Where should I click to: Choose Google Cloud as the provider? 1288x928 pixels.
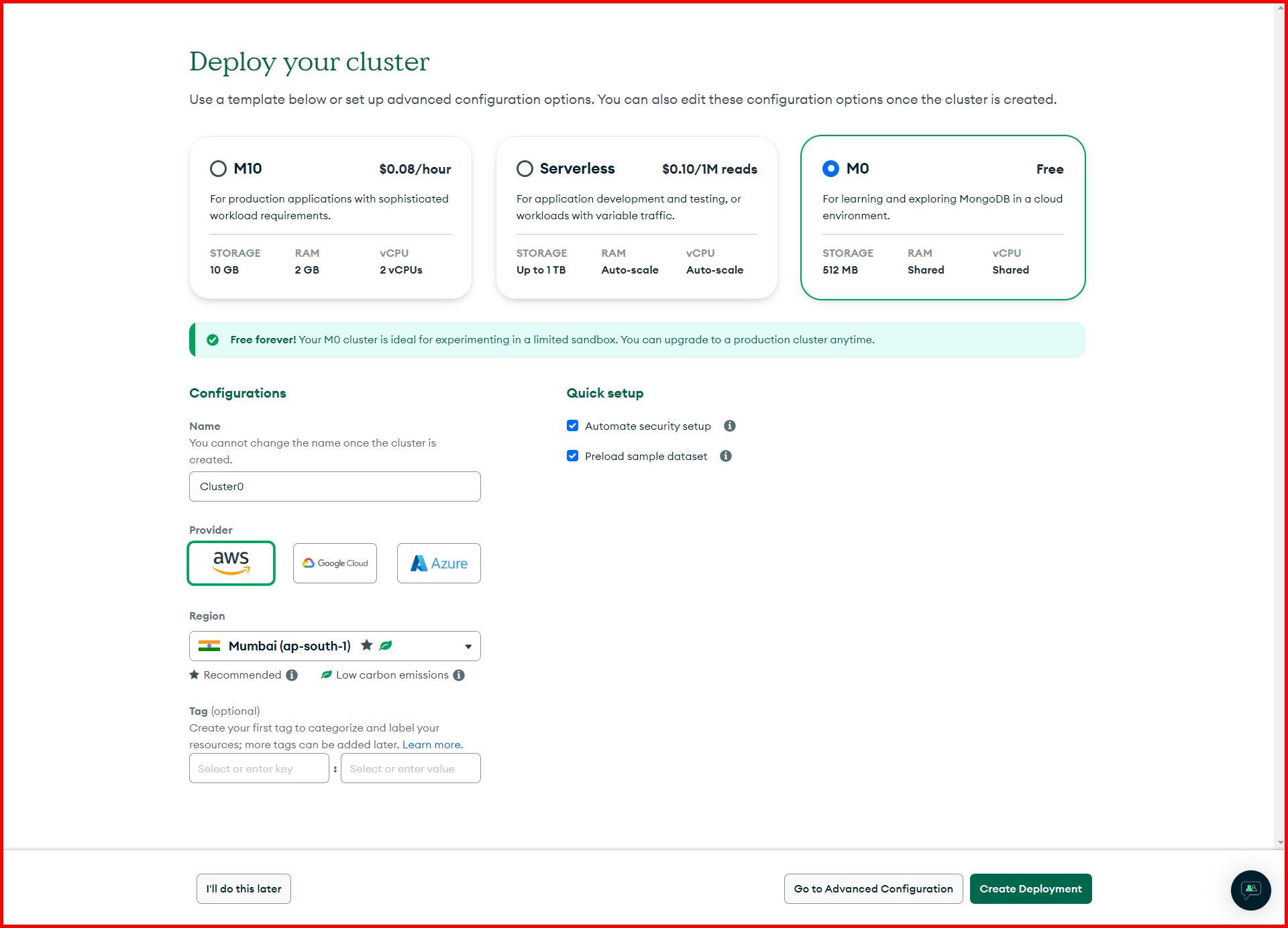(335, 563)
